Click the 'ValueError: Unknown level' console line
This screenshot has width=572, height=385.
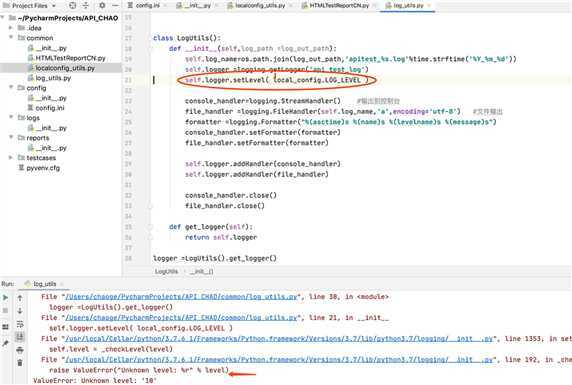coord(95,380)
